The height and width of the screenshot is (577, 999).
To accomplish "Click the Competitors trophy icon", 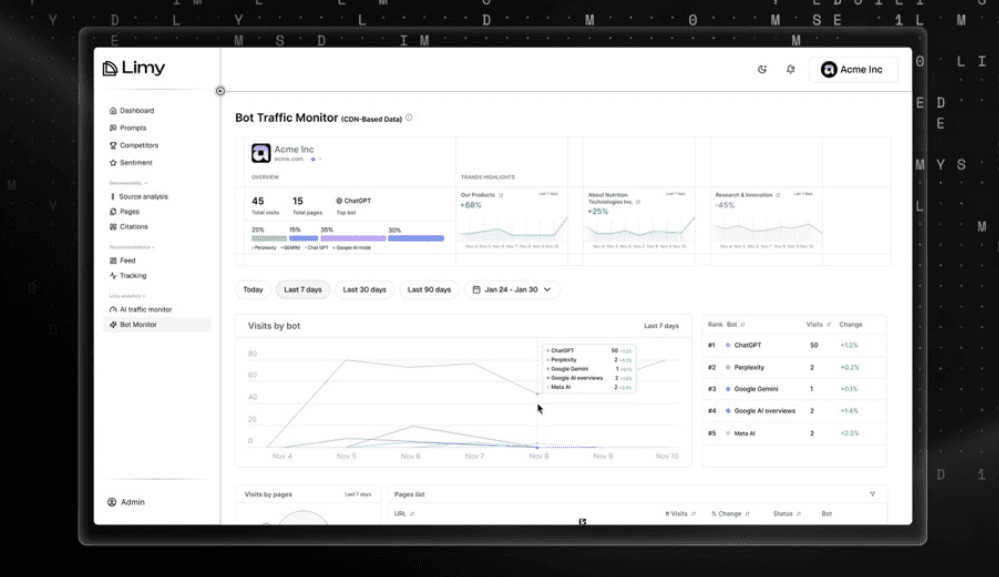I will tap(113, 145).
